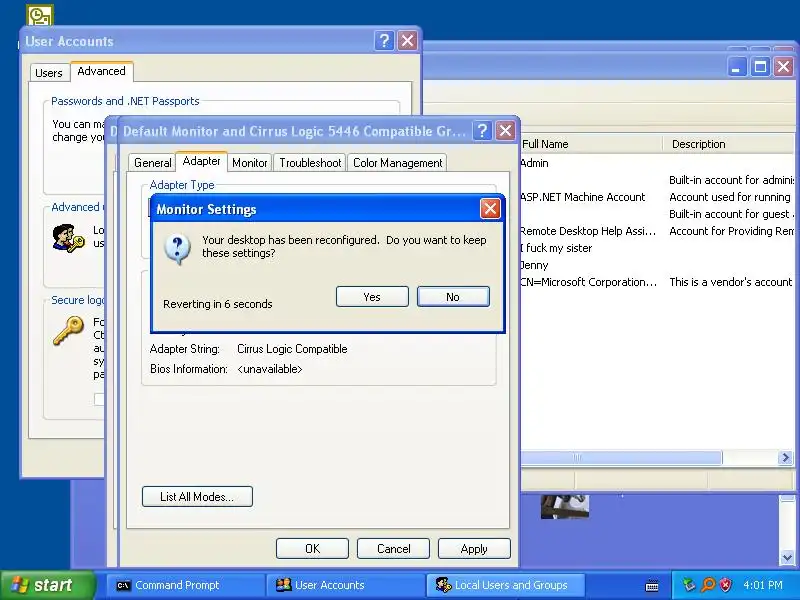Screen dimensions: 800x600
Task: Click the gold key secure logon icon
Action: [x=68, y=331]
